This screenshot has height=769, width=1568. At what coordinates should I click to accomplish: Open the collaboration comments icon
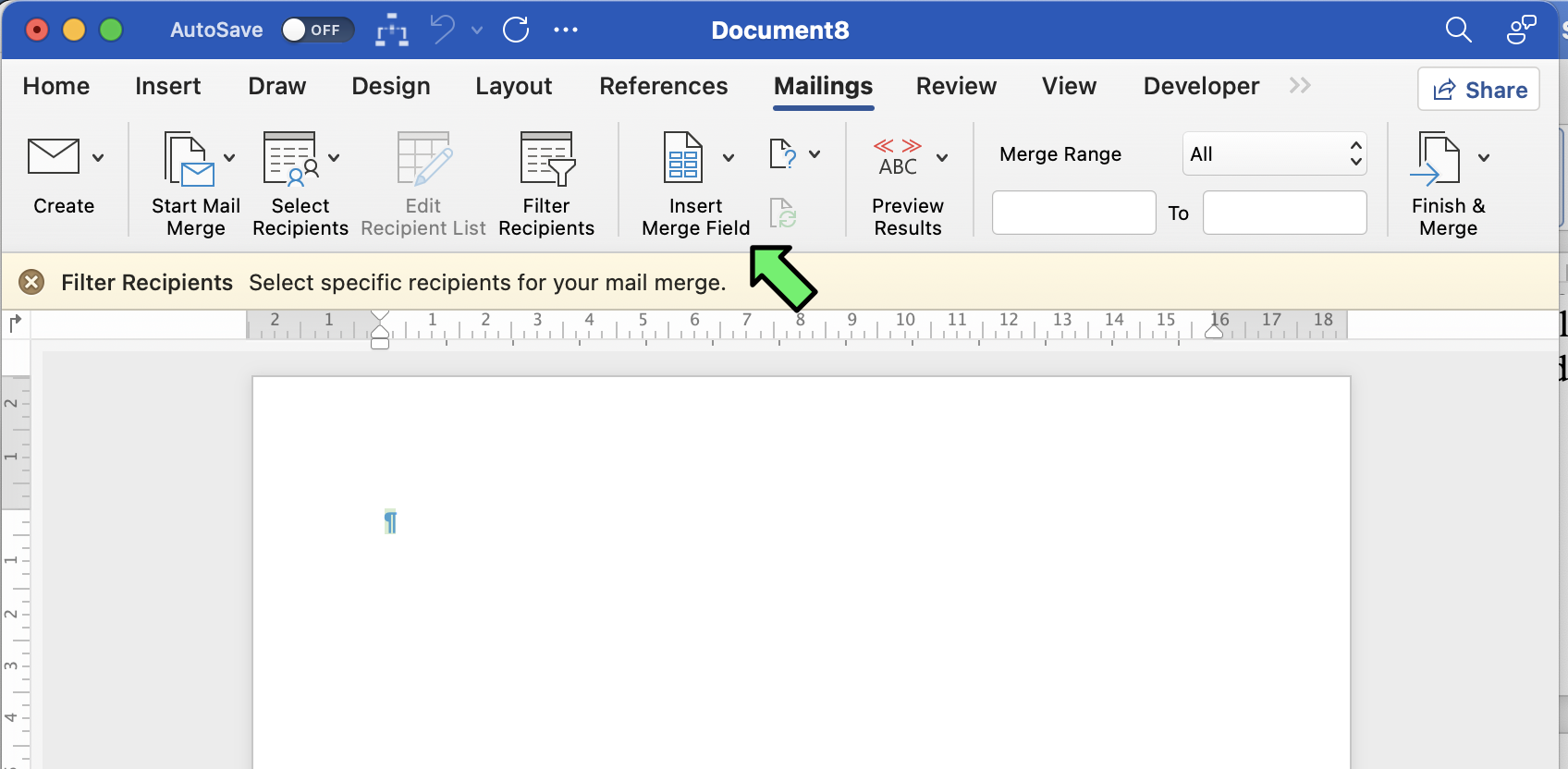pyautogui.click(x=1521, y=30)
